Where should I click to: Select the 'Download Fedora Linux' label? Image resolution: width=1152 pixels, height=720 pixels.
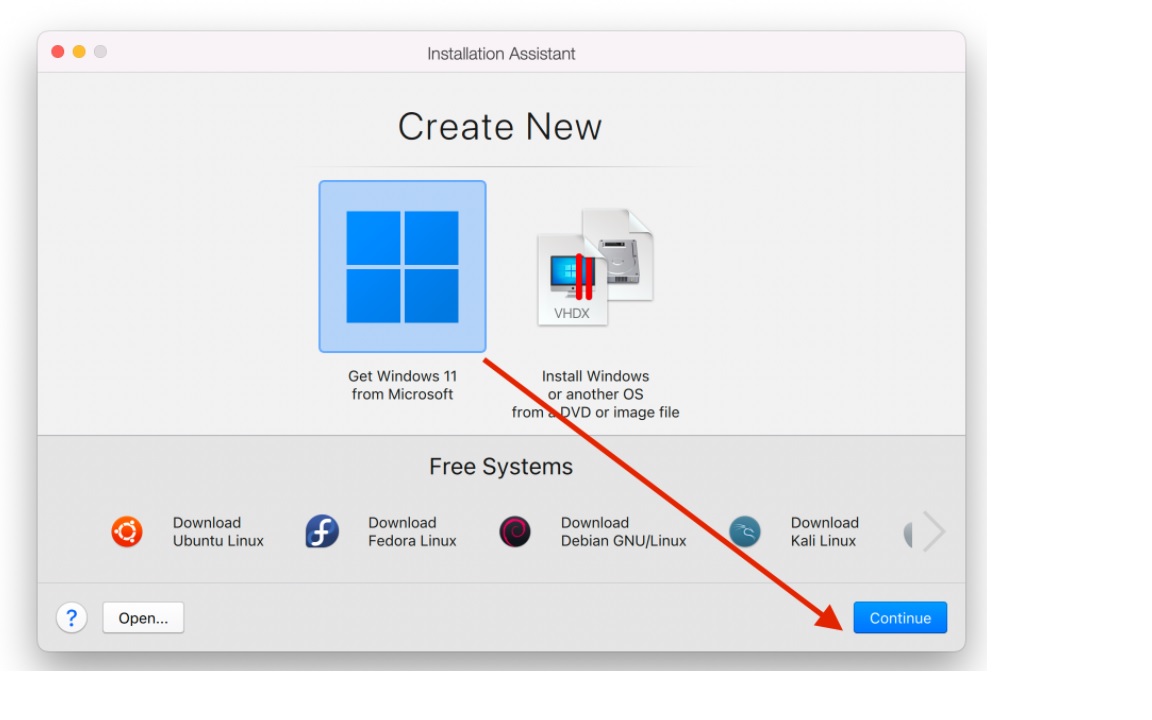tap(411, 532)
